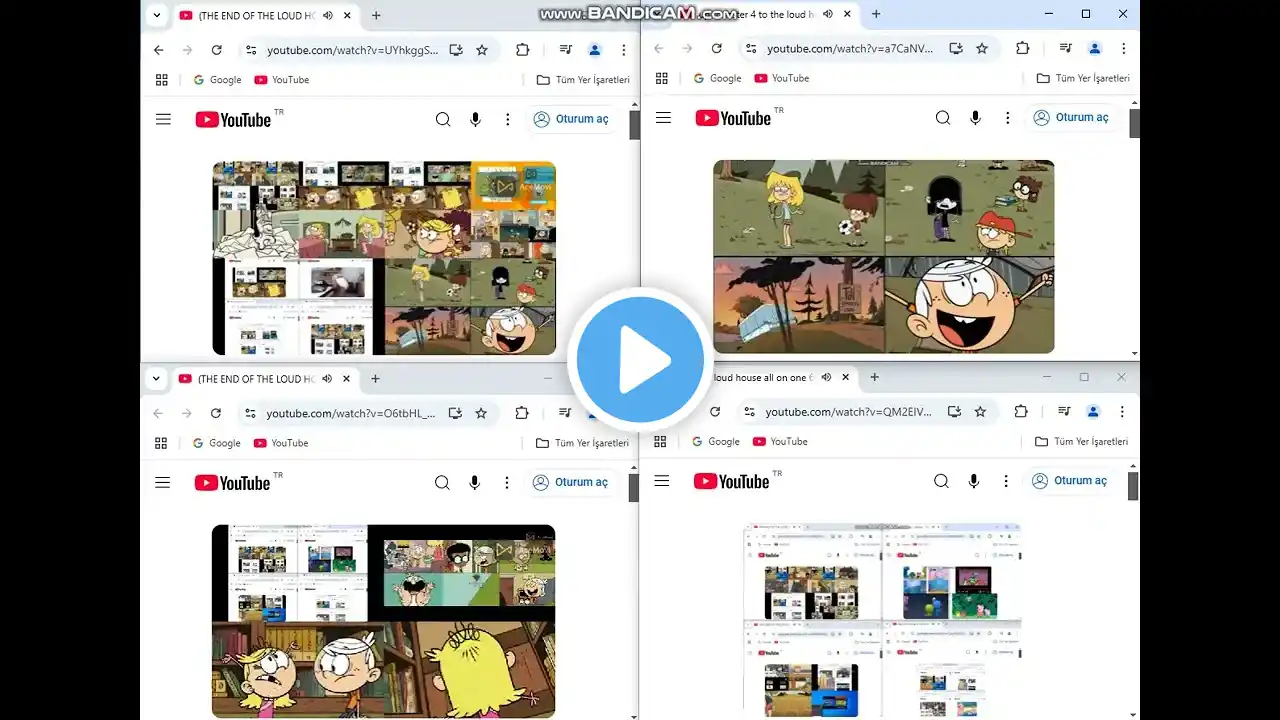Screen dimensions: 1280x720
Task: Open YouTube settings dots in the O6tbHL window
Action: [506, 483]
